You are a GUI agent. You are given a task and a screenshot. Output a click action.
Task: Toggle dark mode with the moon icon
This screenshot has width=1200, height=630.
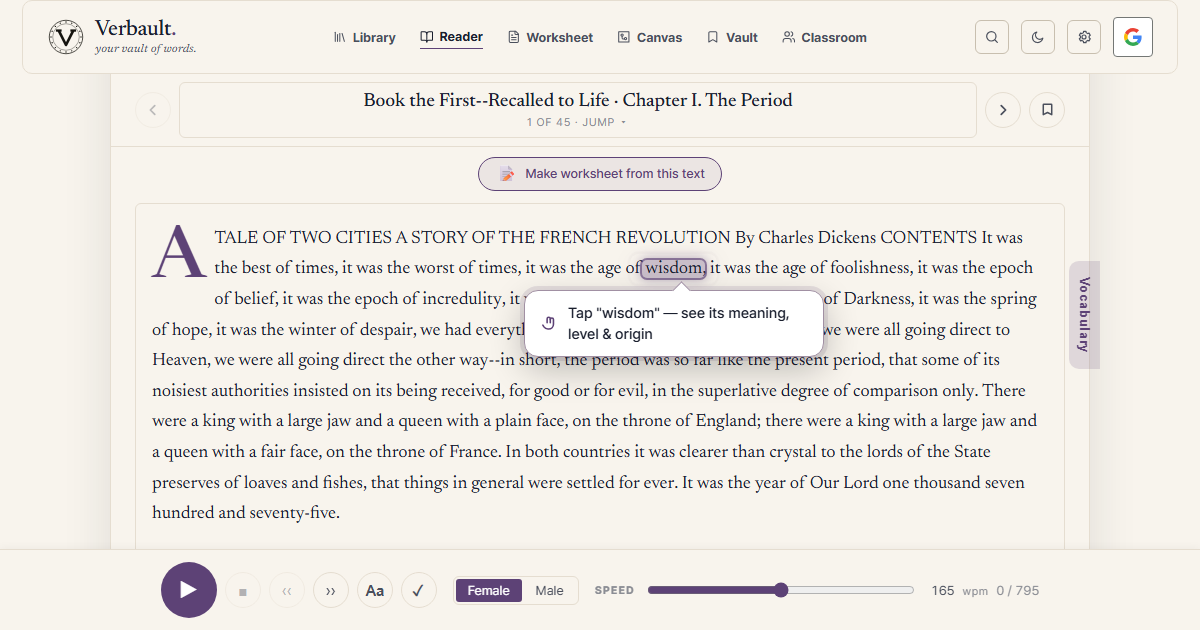pos(1038,37)
